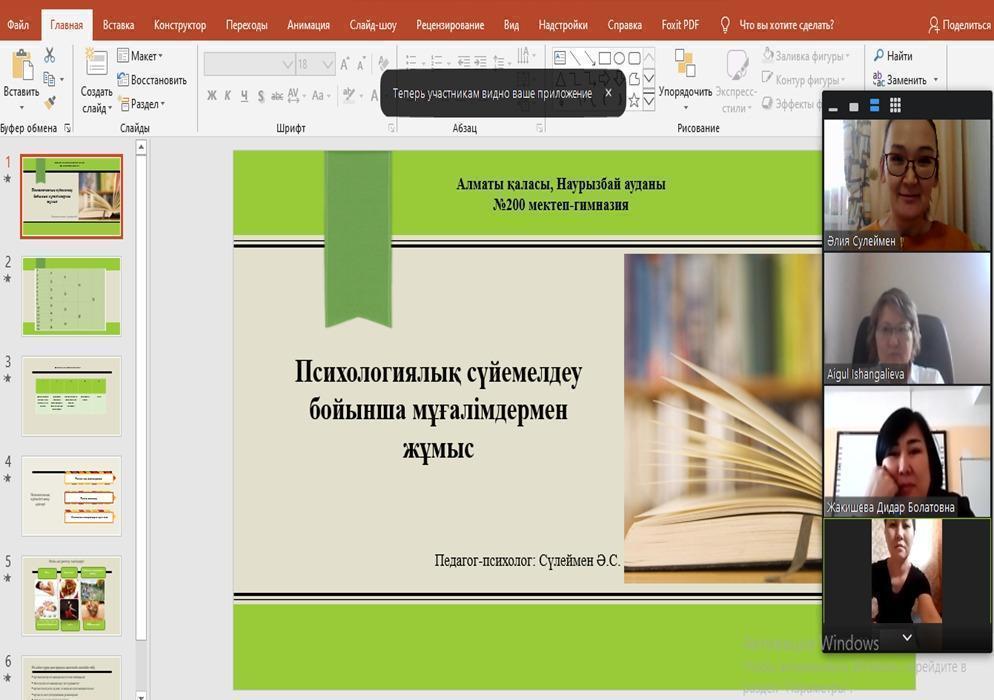Open the font size dropdown
The height and width of the screenshot is (700, 994).
(328, 65)
